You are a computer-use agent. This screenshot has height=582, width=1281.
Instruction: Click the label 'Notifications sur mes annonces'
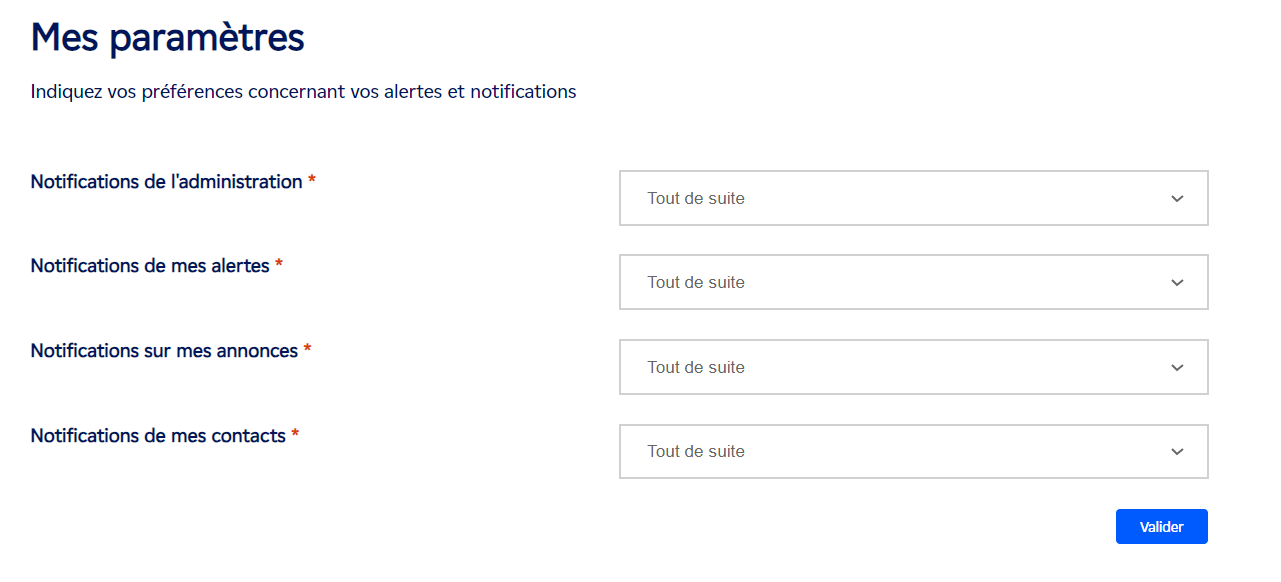[162, 350]
